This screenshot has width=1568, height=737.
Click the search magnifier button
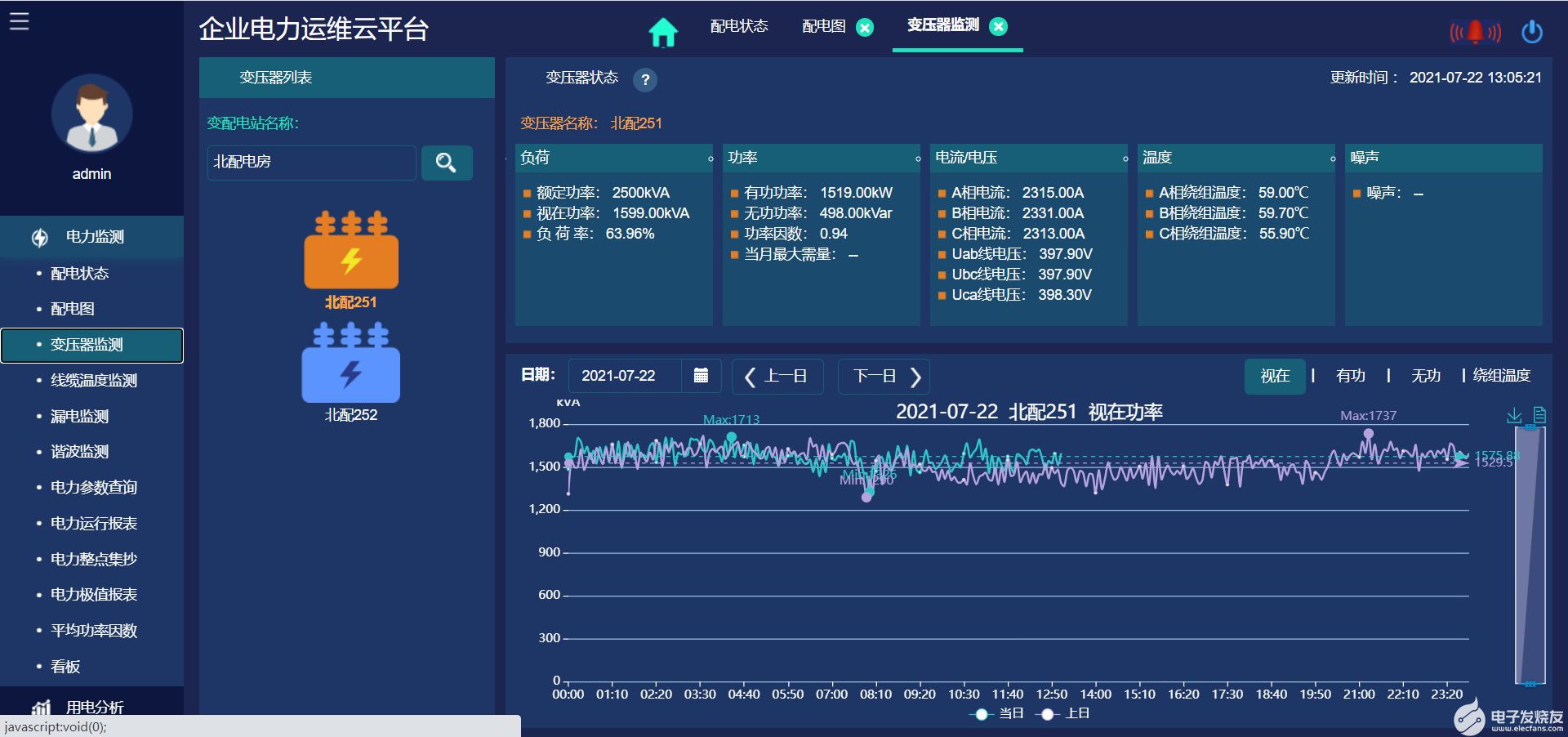446,163
